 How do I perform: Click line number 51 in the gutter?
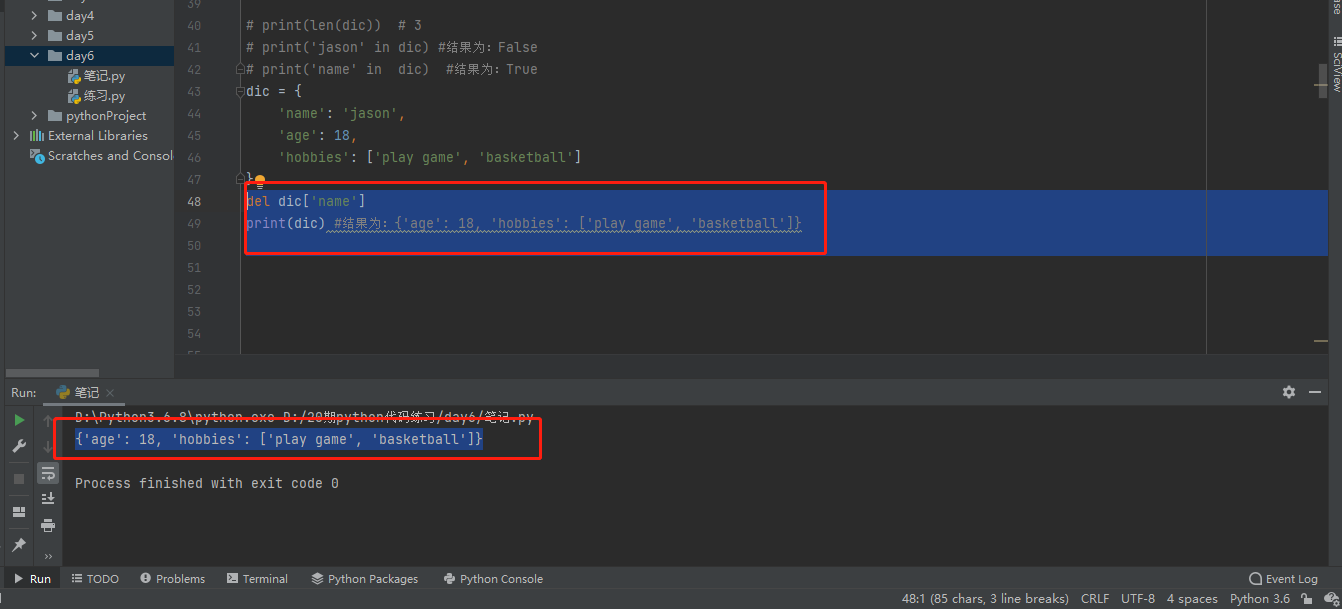pos(194,268)
